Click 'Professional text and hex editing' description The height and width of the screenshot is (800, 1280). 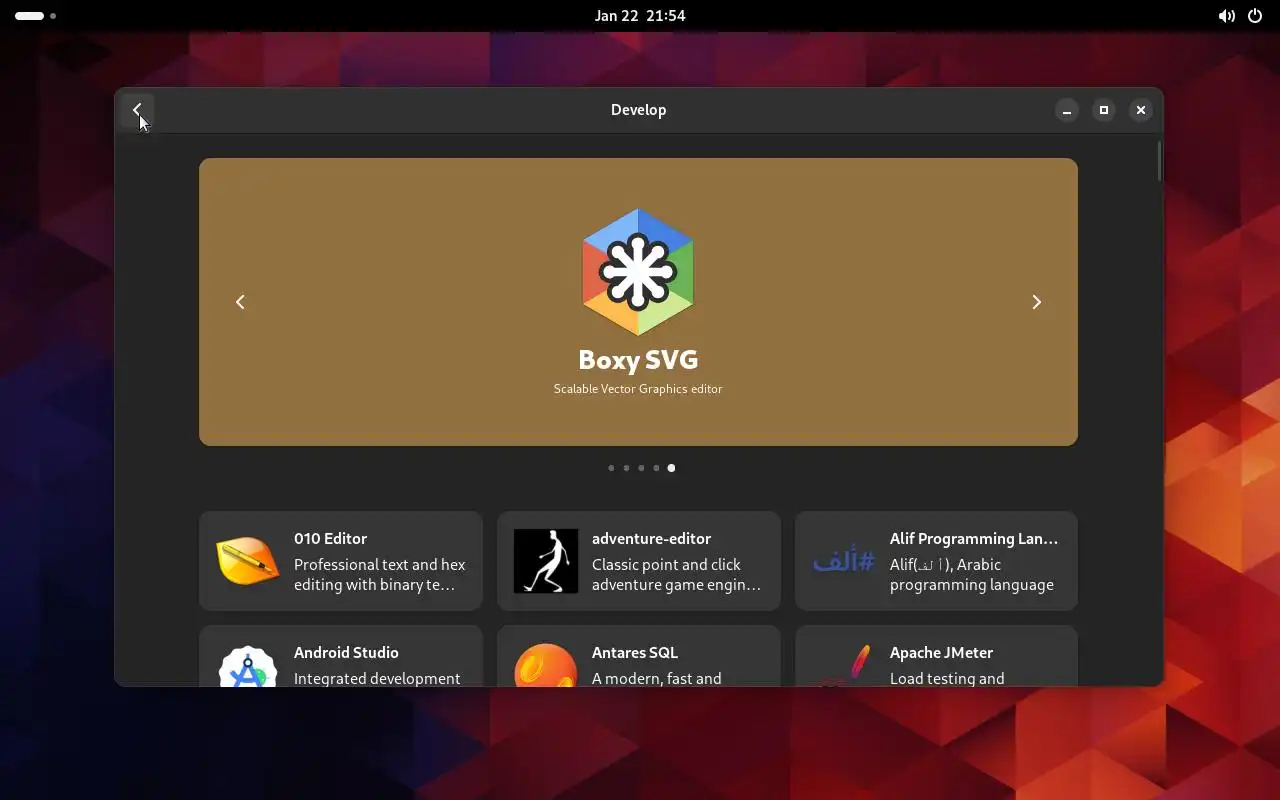click(x=380, y=575)
